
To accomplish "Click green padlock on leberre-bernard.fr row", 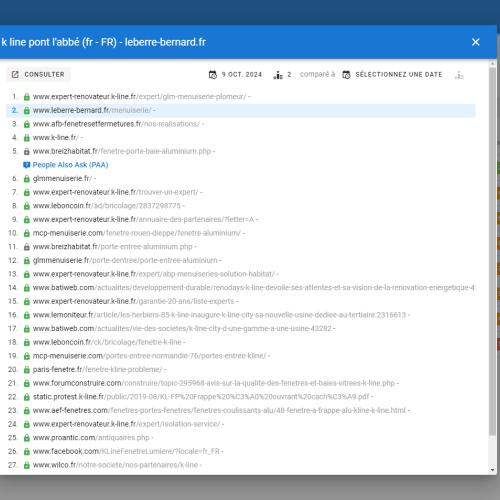I will tap(27, 111).
